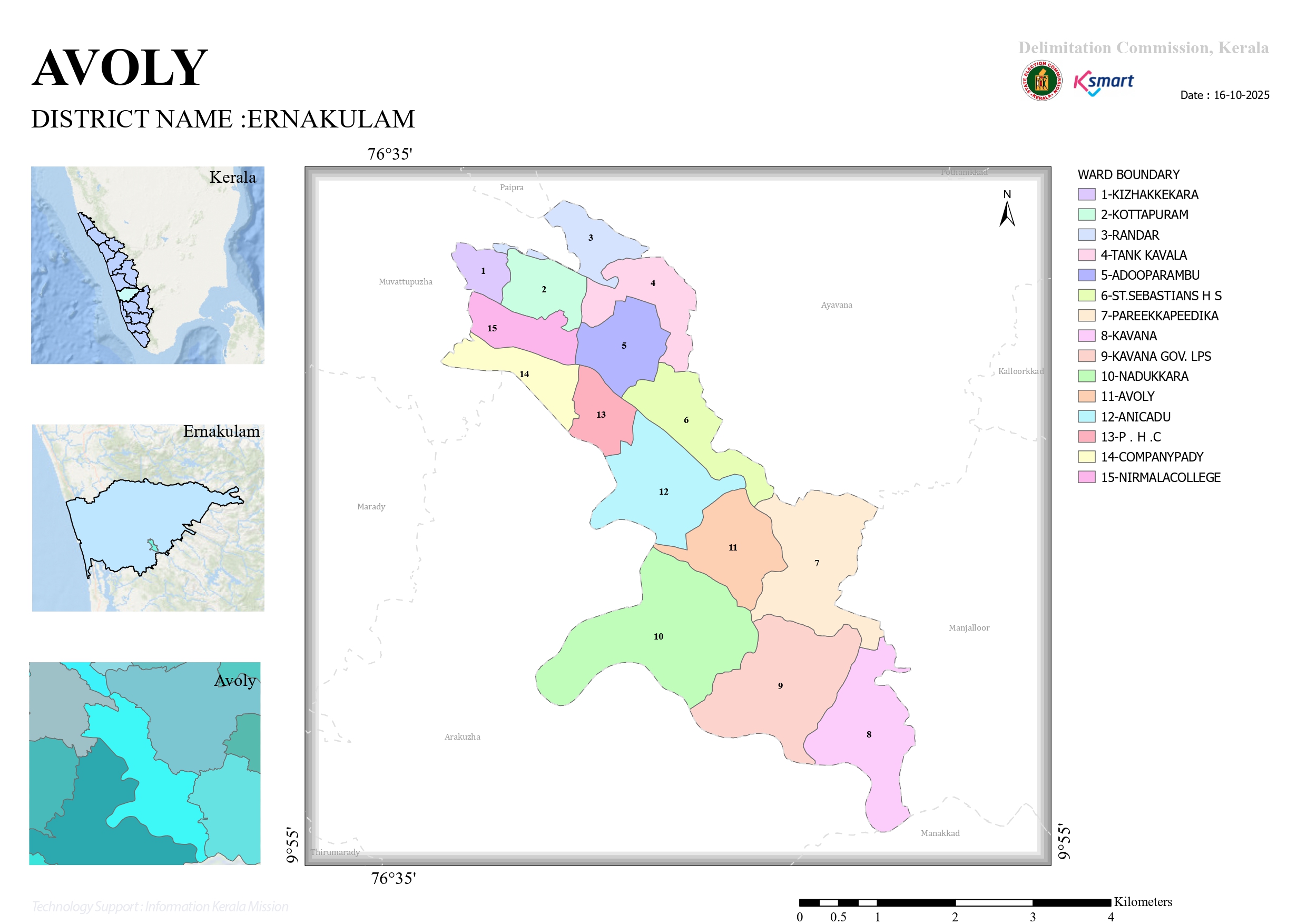Click the Ksmart logo
The width and height of the screenshot is (1307, 924).
[x=1103, y=83]
